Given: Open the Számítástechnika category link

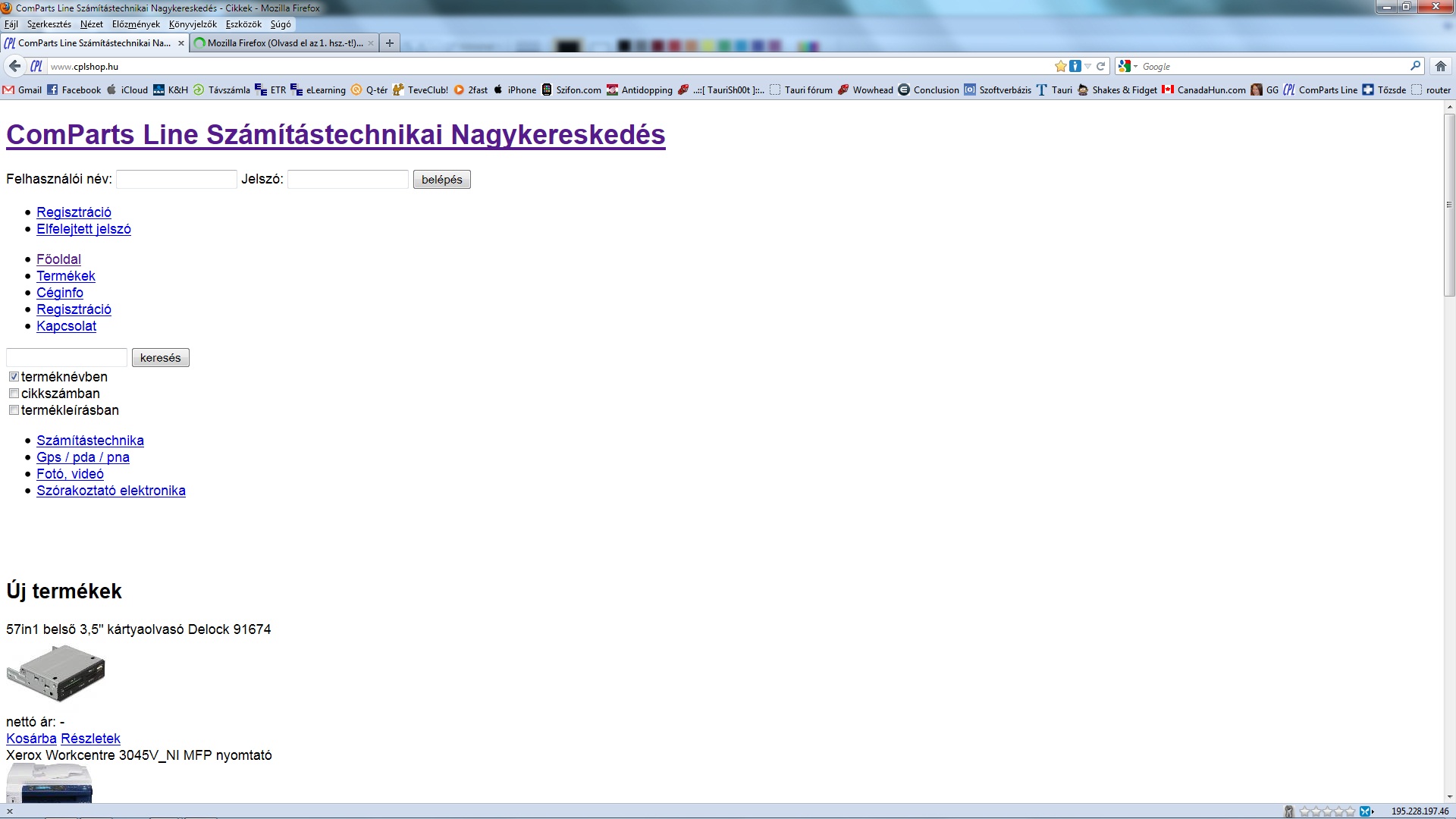Looking at the screenshot, I should pyautogui.click(x=90, y=441).
